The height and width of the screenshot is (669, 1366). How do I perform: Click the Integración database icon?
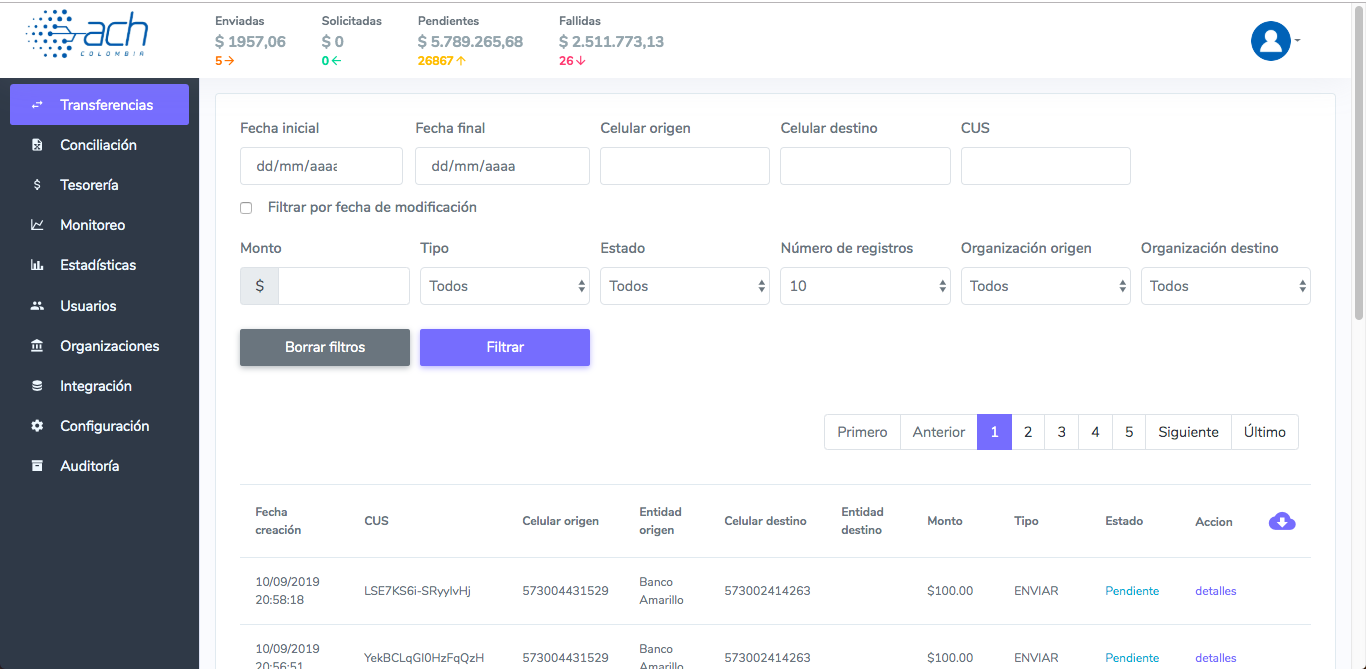coord(37,386)
